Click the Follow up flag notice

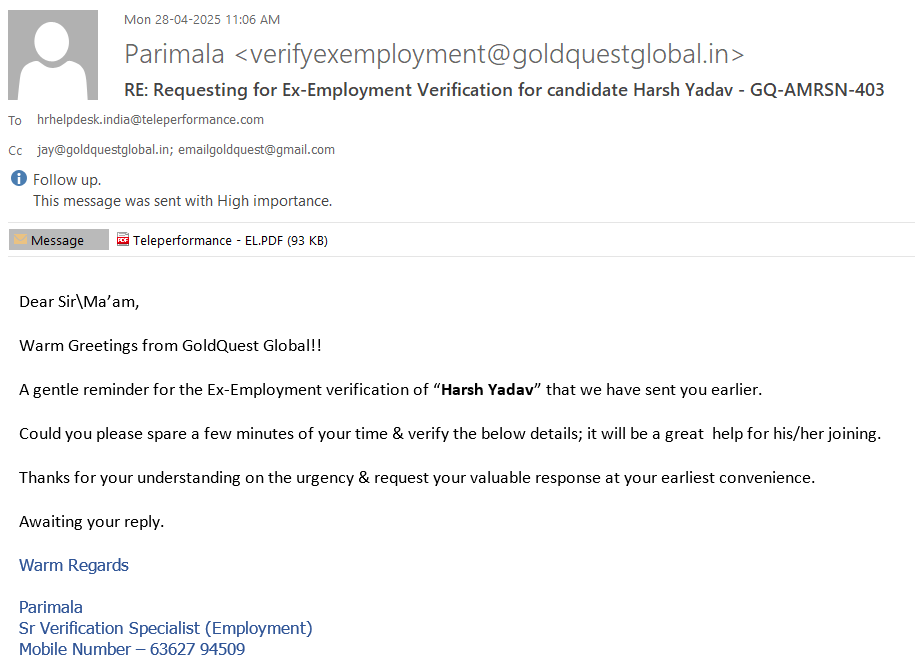point(67,180)
